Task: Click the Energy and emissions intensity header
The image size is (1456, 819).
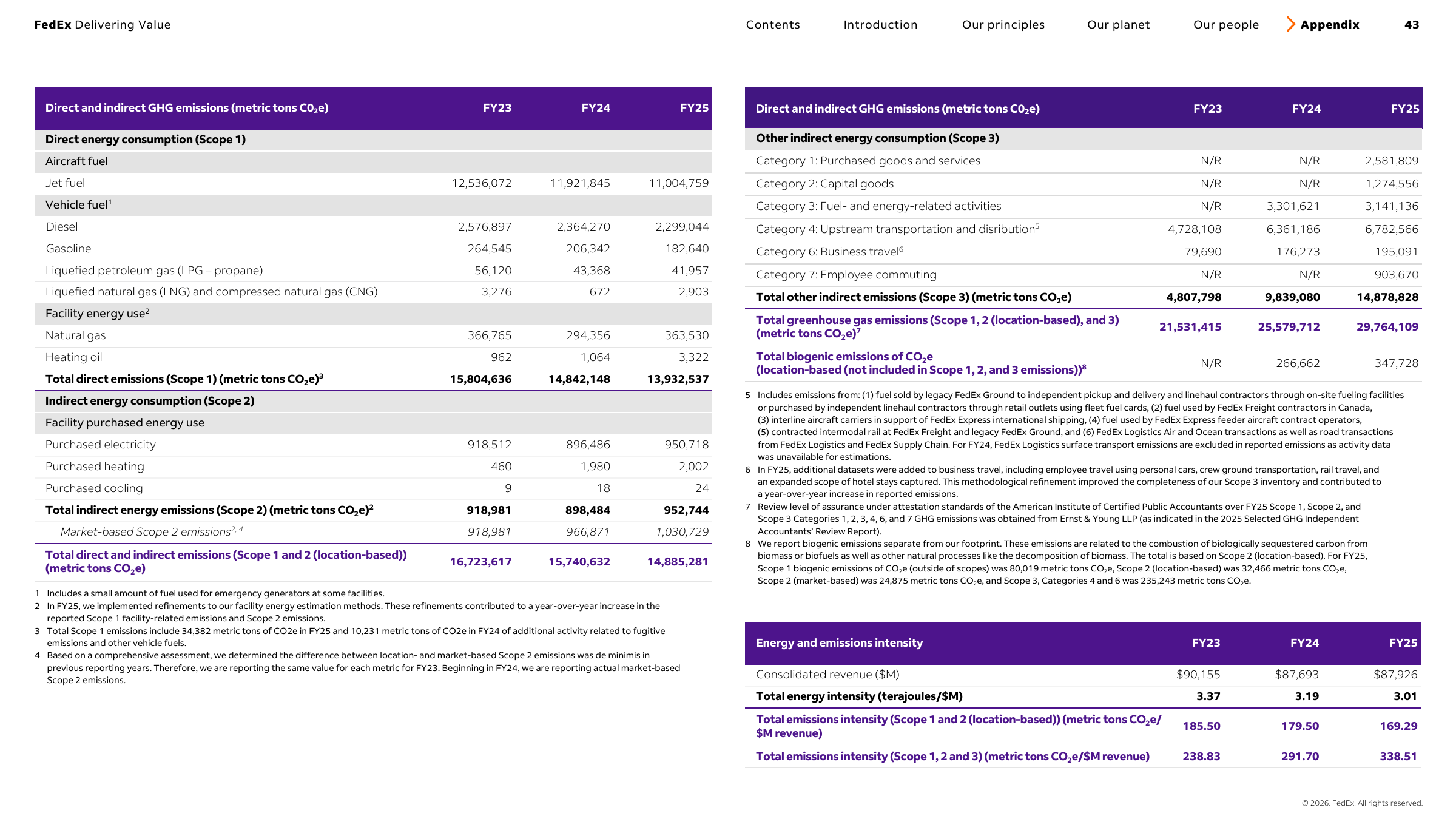Action: (x=839, y=643)
